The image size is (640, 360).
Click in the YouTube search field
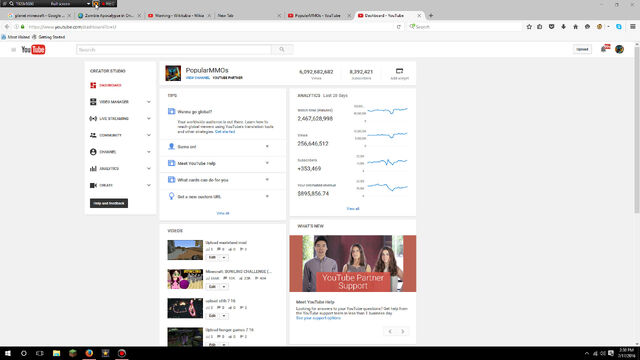(x=174, y=49)
